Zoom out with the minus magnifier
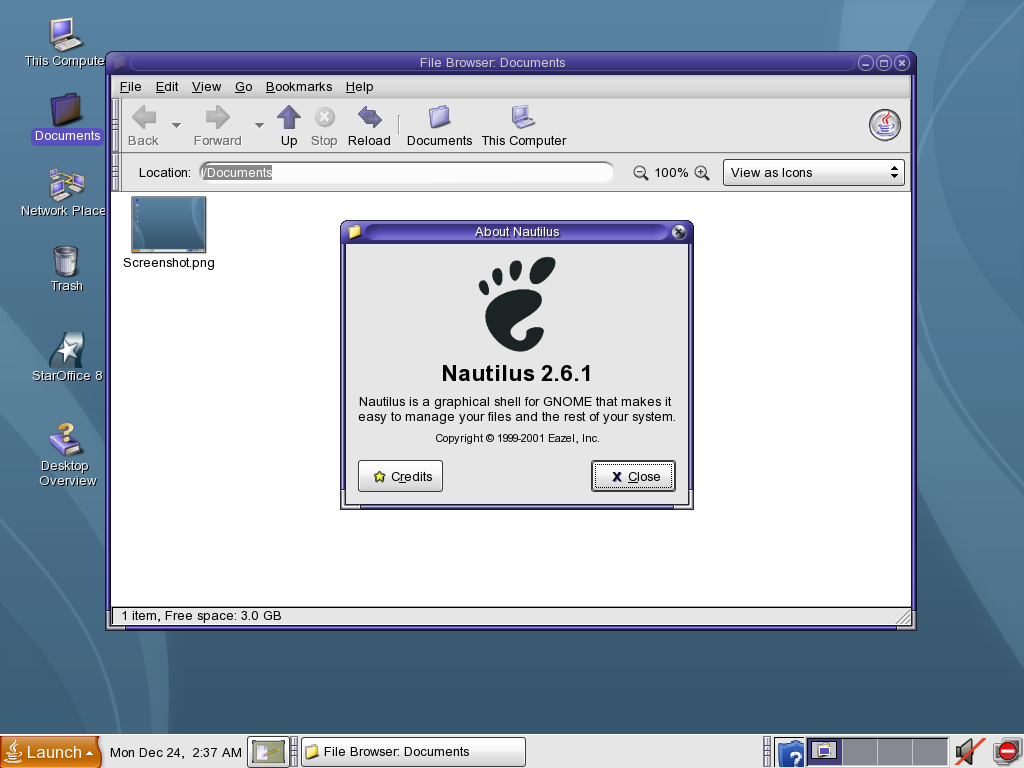Screen dimensions: 1024x768 coord(641,172)
